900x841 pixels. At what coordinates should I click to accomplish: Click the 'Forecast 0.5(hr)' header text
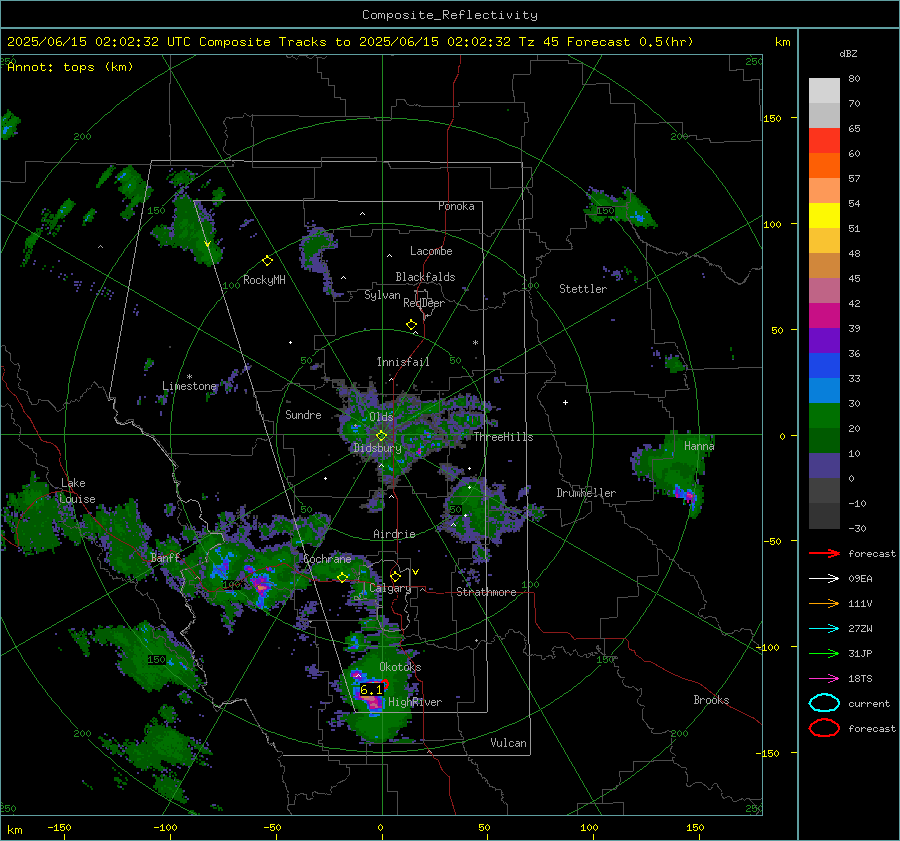pyautogui.click(x=630, y=42)
